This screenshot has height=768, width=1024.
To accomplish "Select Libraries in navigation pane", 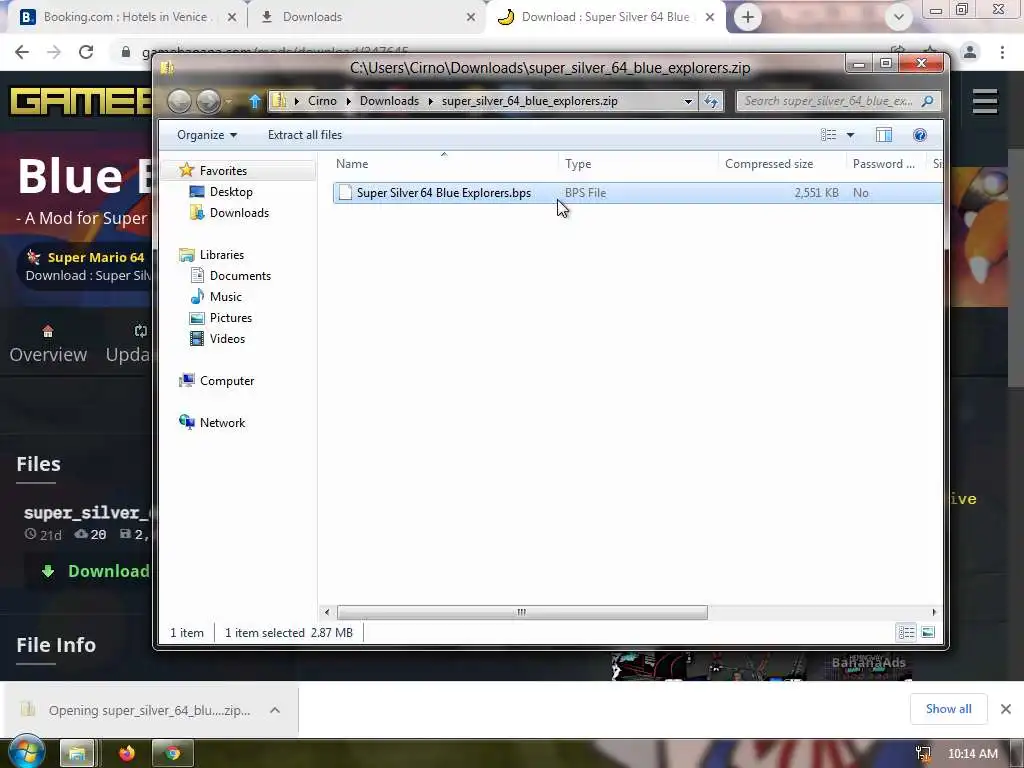I will [221, 255].
